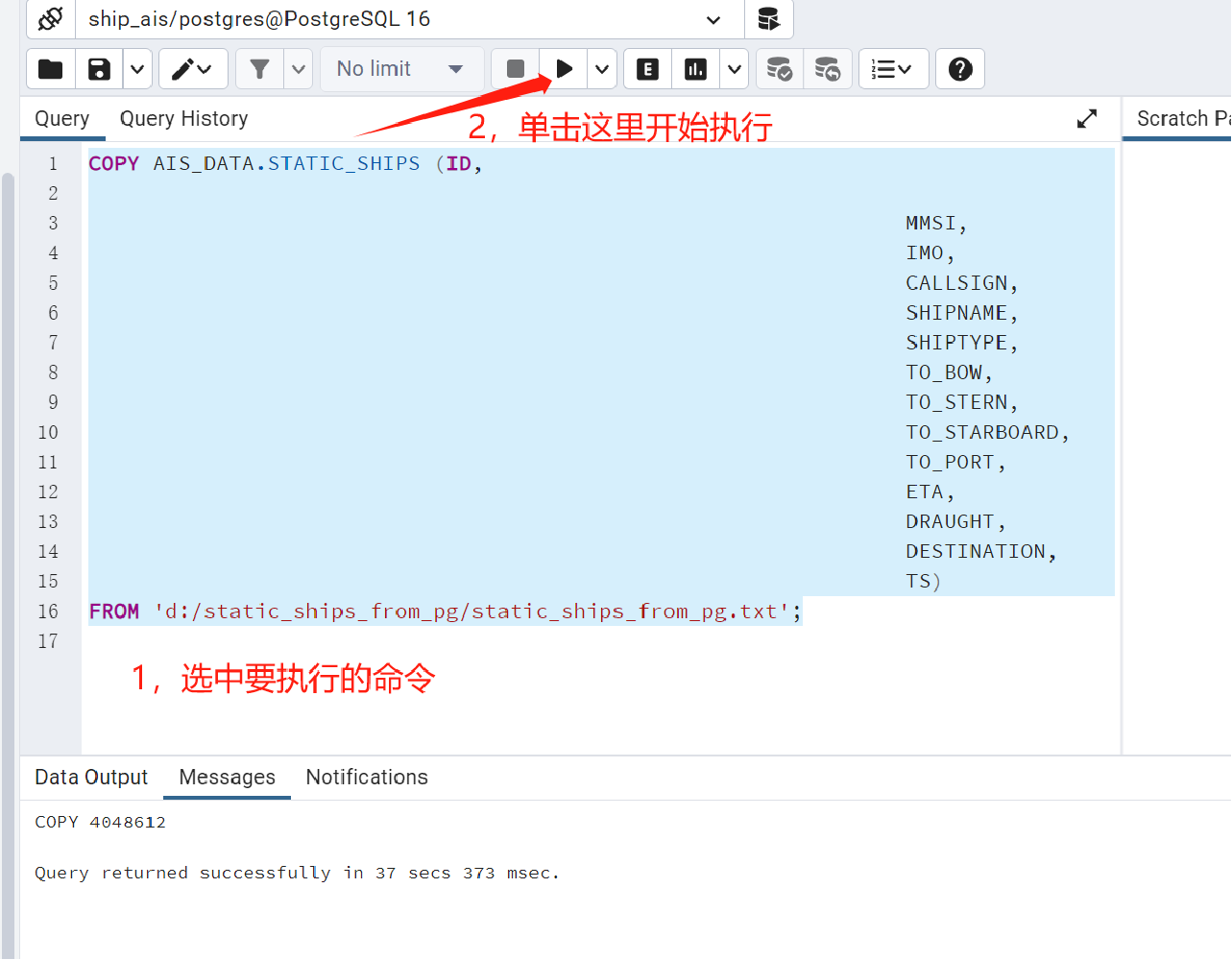This screenshot has width=1232, height=960.
Task: Click the COPY keyword on line 1
Action: point(114,164)
